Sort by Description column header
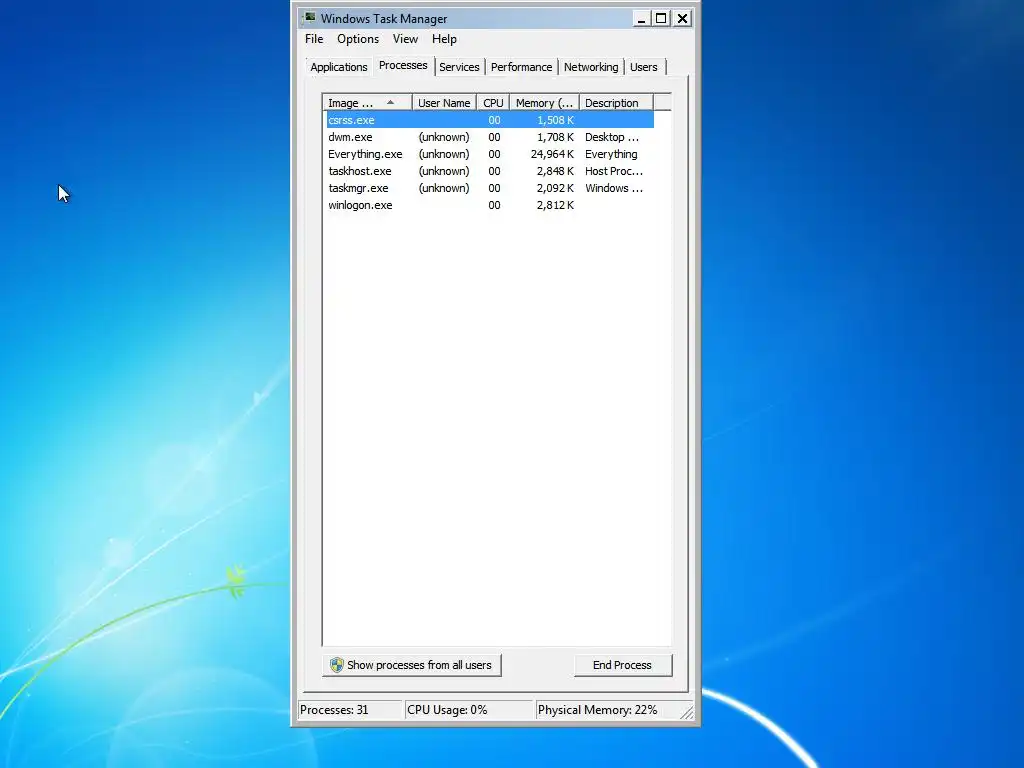This screenshot has width=1024, height=768. [x=616, y=103]
